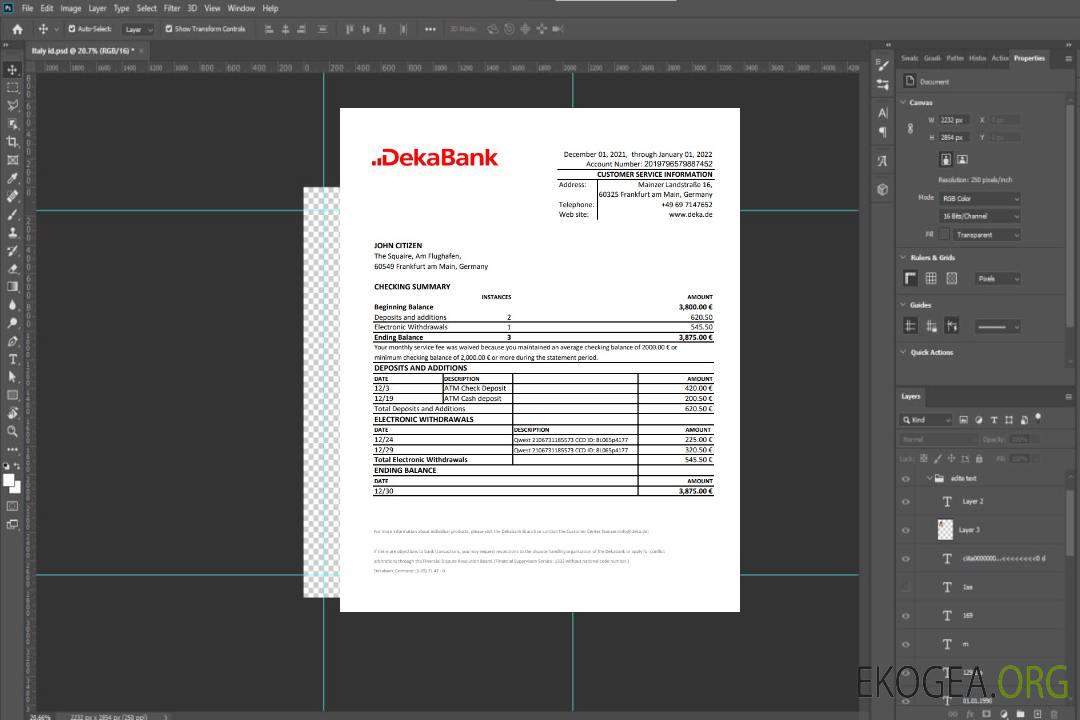Open the Glyphs panel icon
The image size is (1080, 720).
point(882,161)
